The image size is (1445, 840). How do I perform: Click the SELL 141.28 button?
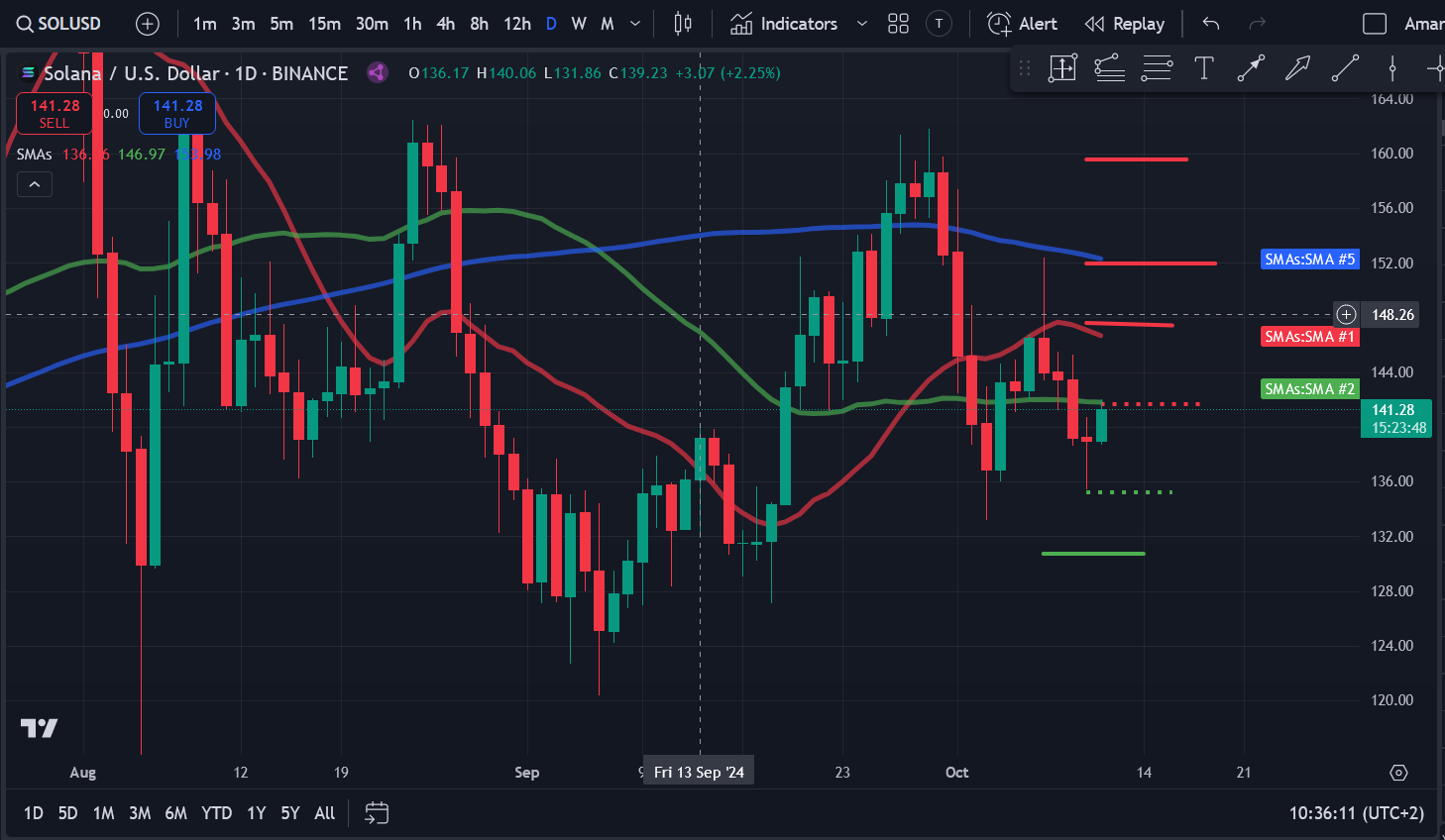(x=55, y=113)
